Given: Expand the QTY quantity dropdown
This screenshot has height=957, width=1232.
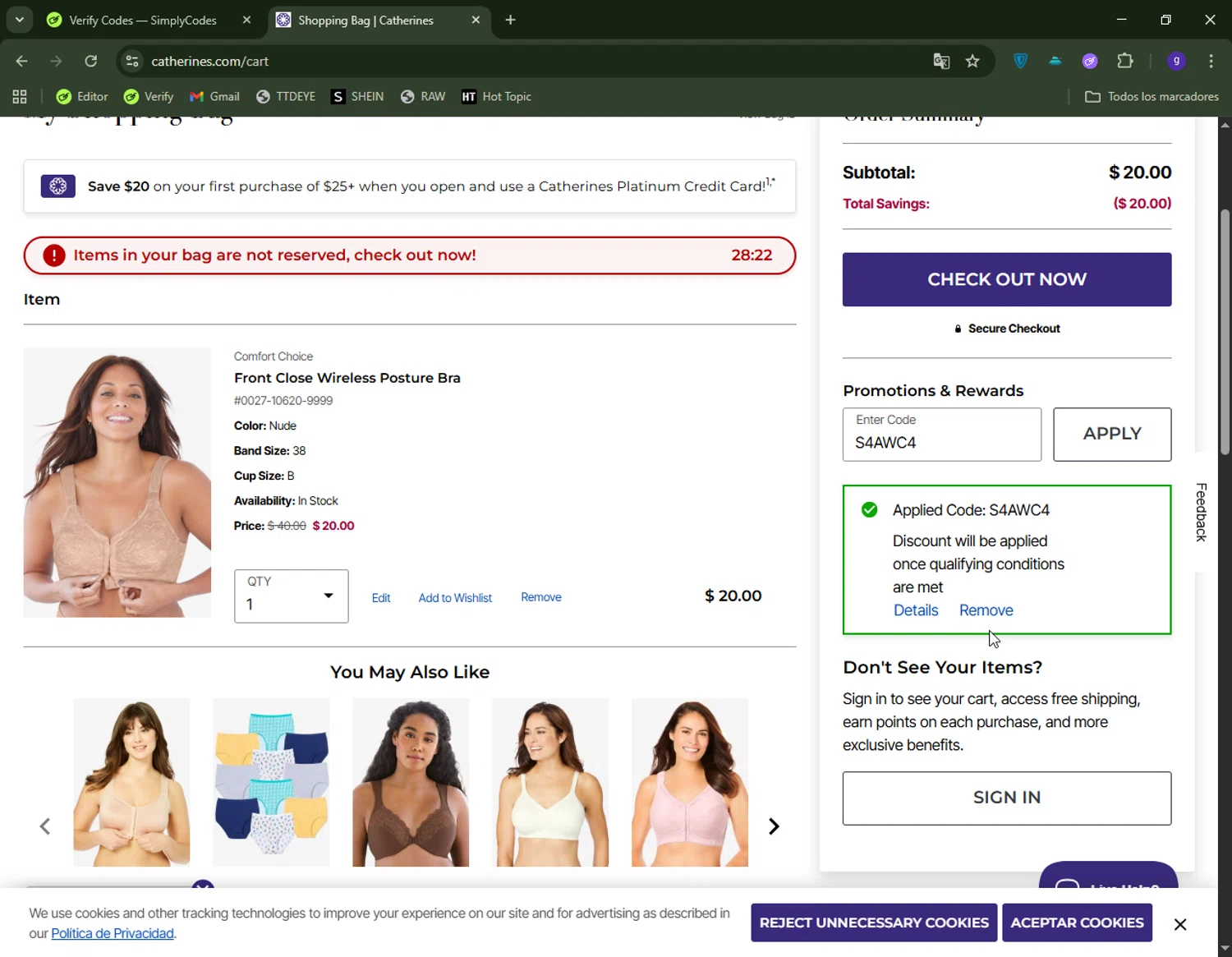Looking at the screenshot, I should click(291, 596).
